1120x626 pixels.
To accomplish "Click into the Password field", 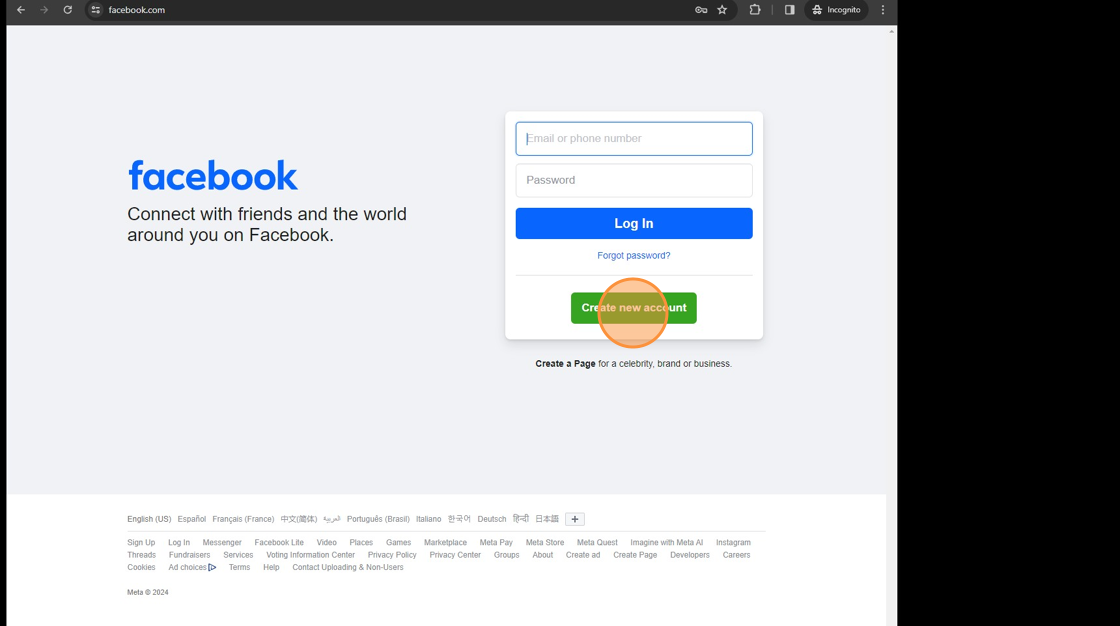I will pyautogui.click(x=634, y=180).
